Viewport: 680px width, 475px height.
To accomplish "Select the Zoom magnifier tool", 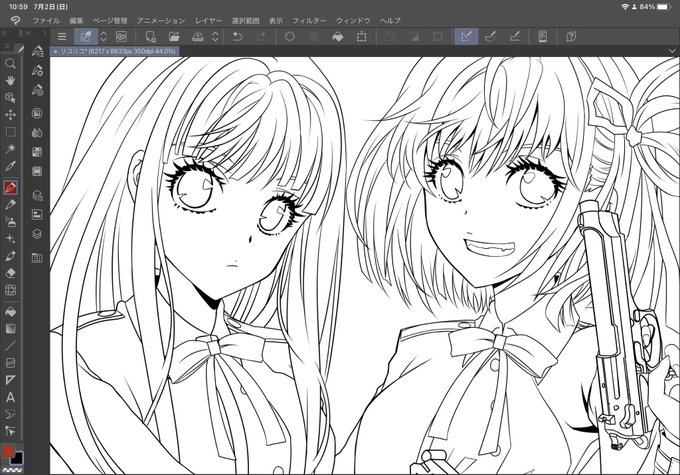I will (x=10, y=64).
